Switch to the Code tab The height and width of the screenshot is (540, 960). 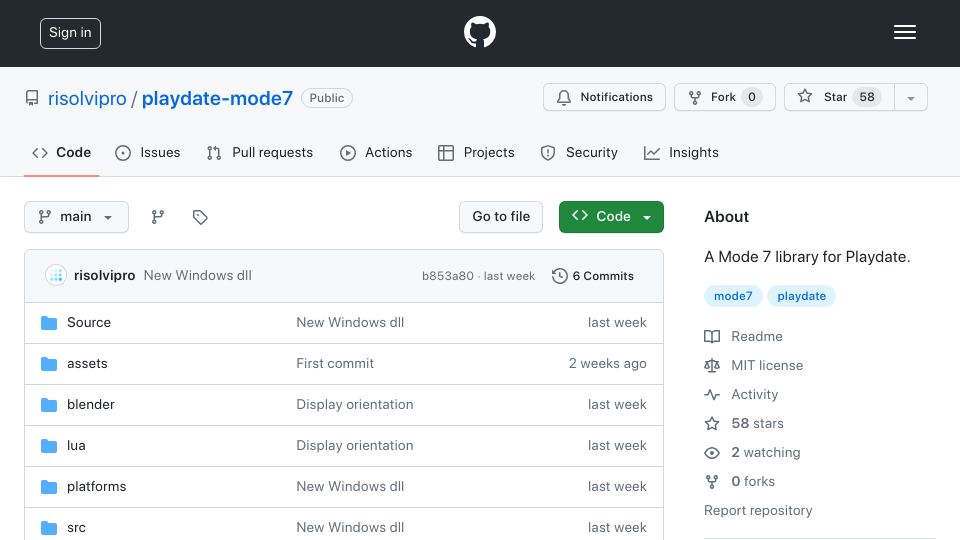point(62,152)
